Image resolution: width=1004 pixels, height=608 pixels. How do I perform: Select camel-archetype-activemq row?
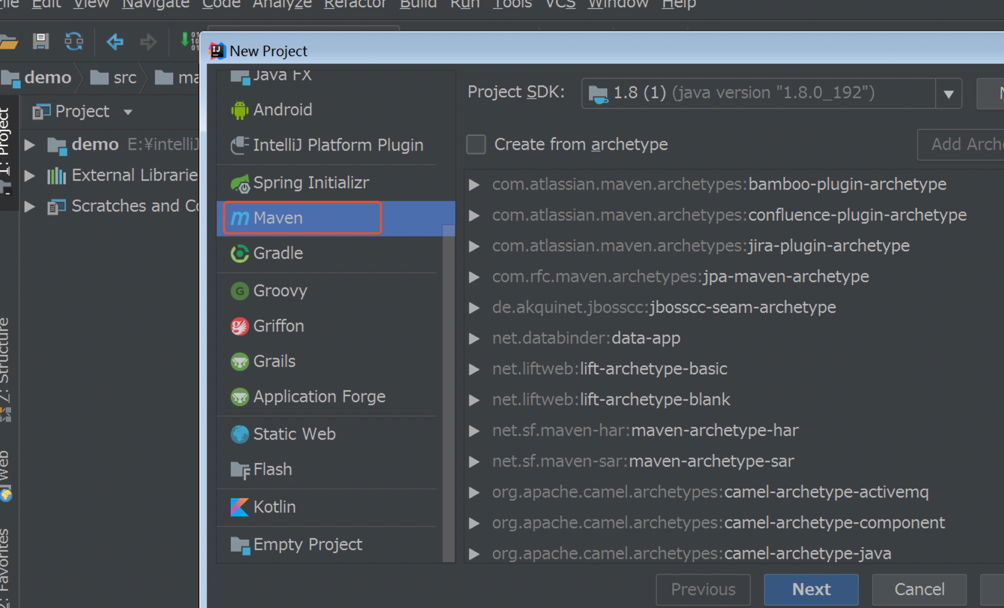(x=734, y=492)
